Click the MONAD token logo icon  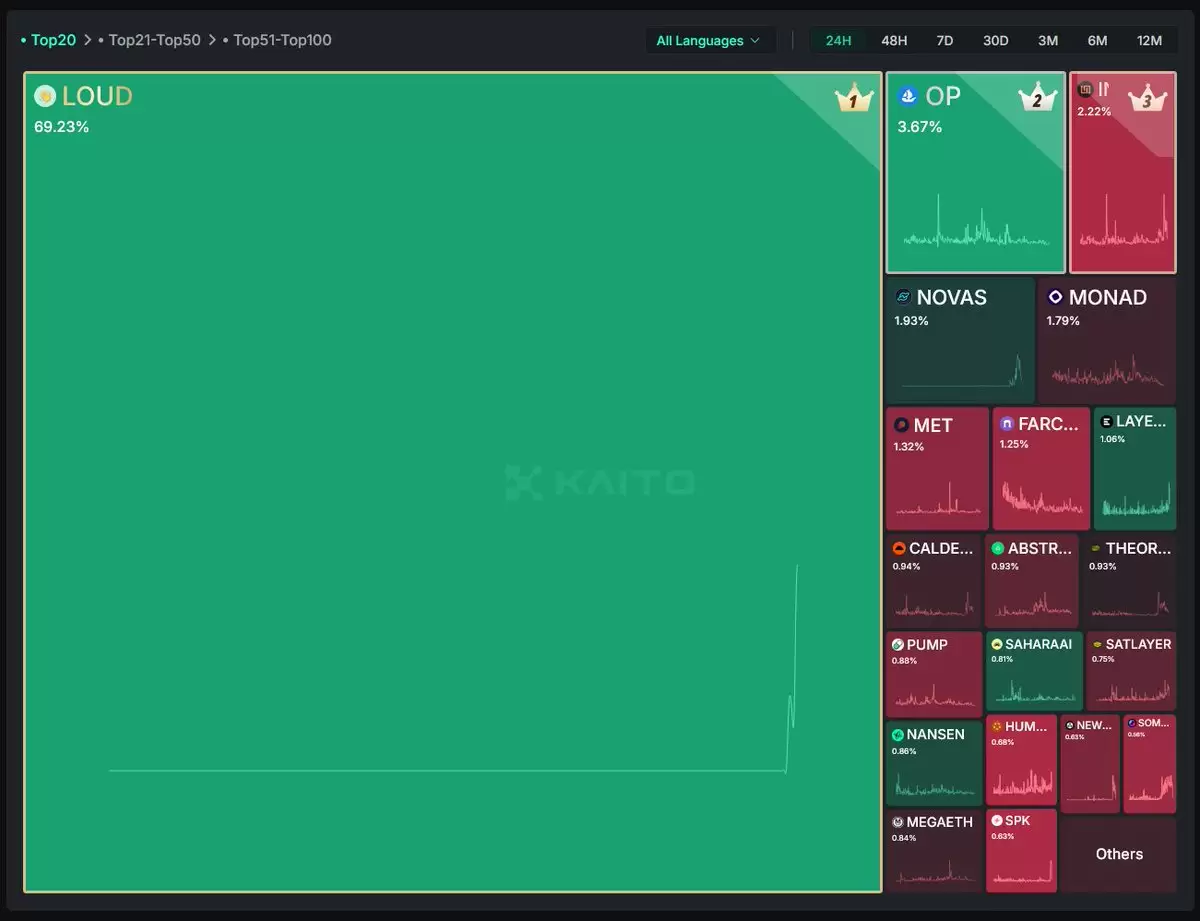1055,297
